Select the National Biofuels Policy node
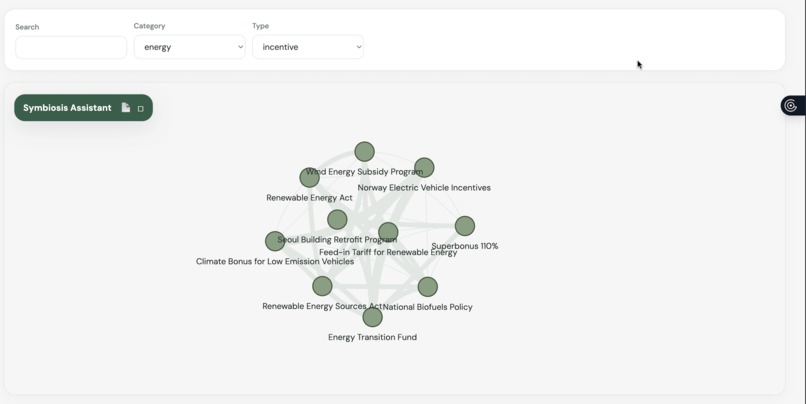Screen dimensions: 806x404 point(428,287)
